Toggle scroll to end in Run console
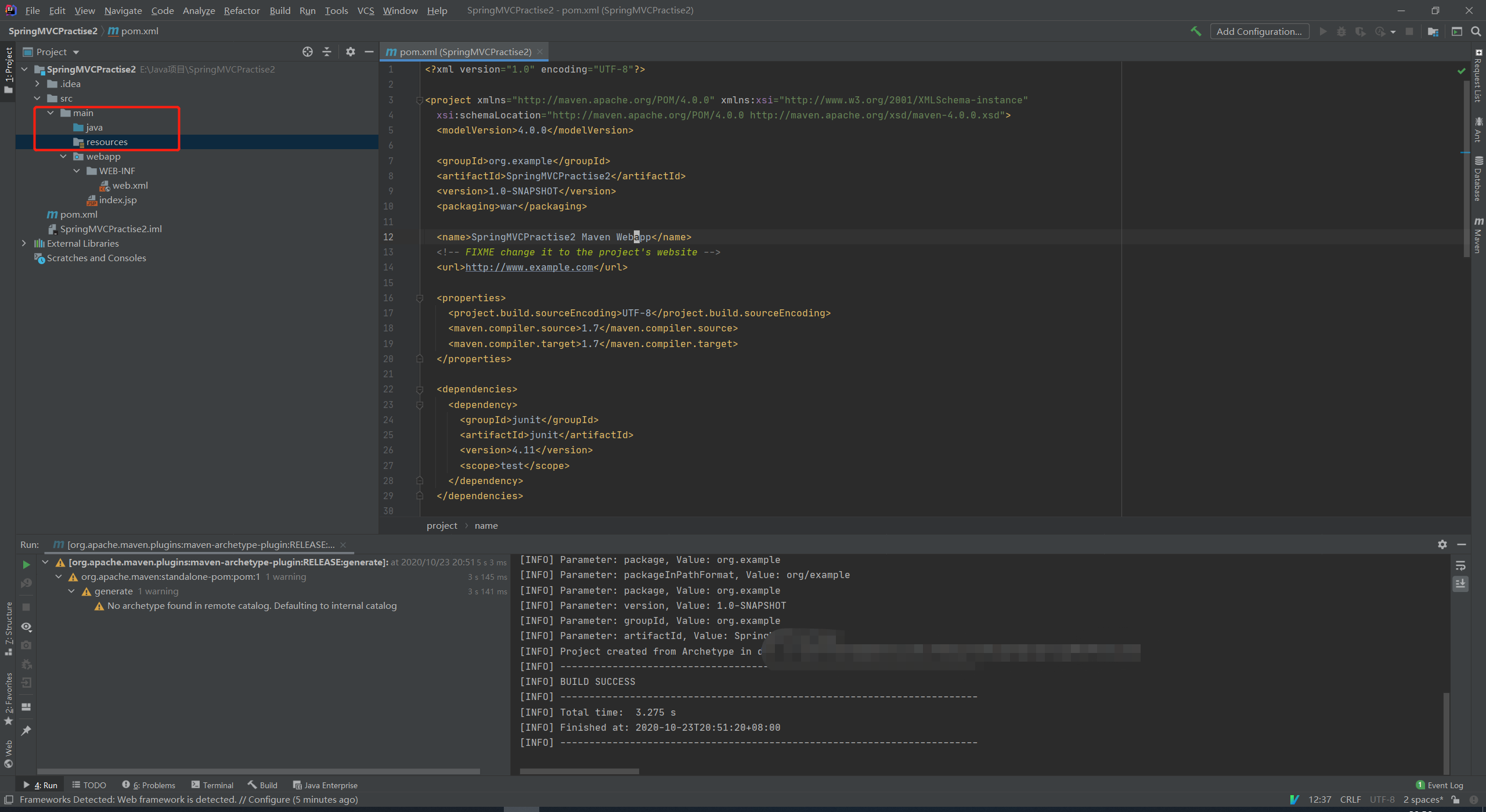1486x812 pixels. click(1460, 583)
